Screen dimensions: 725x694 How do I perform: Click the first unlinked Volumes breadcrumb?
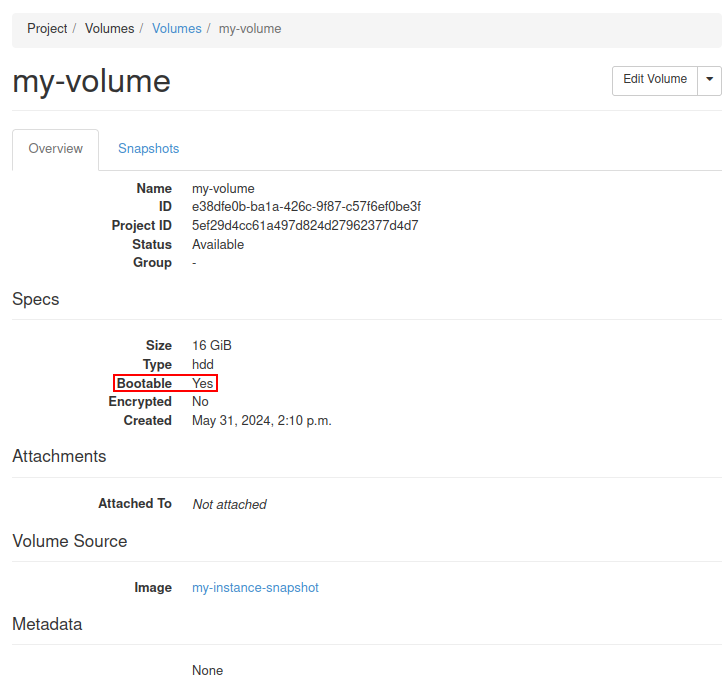(x=109, y=29)
